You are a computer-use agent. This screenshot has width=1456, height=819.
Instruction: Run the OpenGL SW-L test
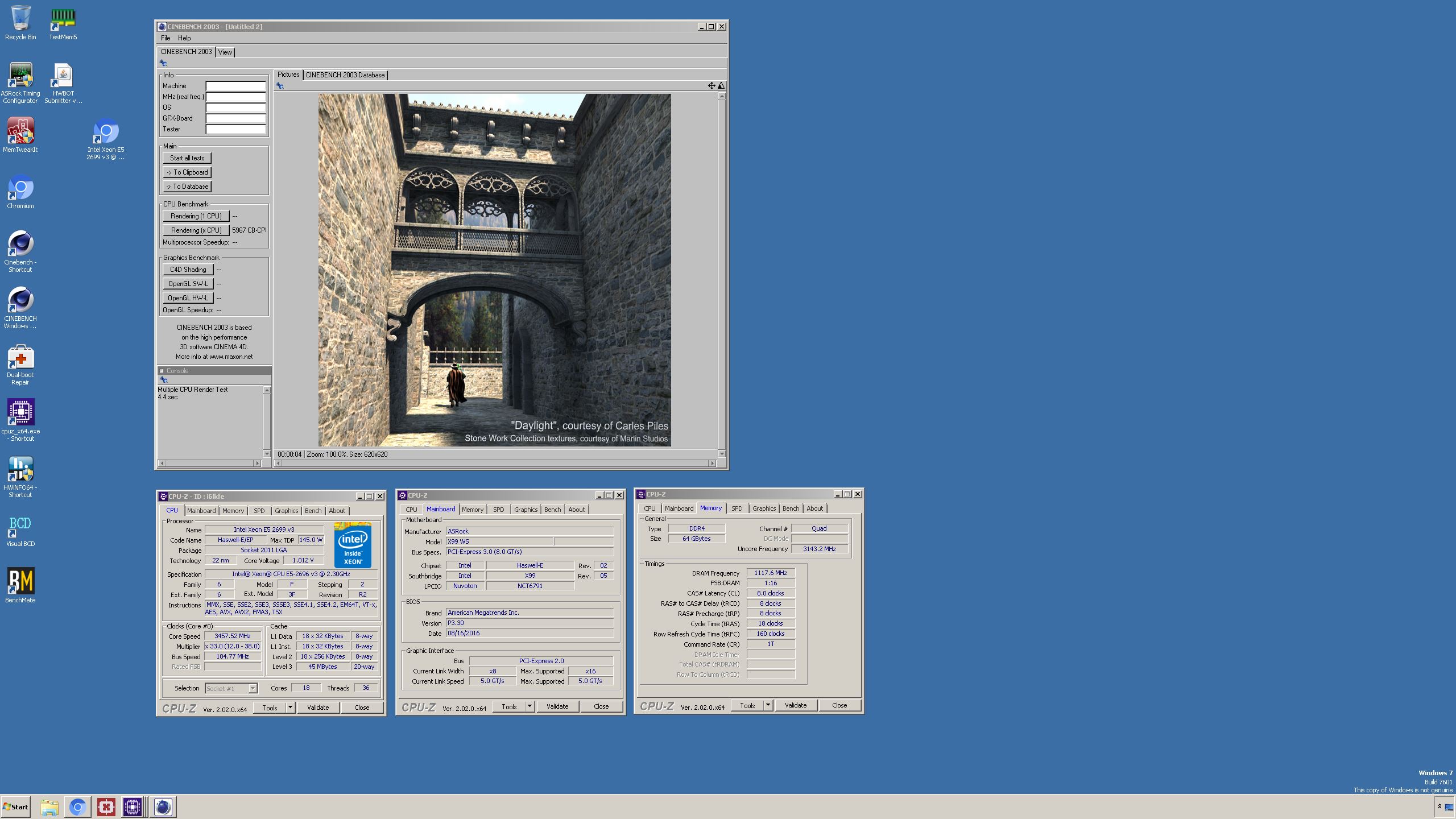pos(188,284)
